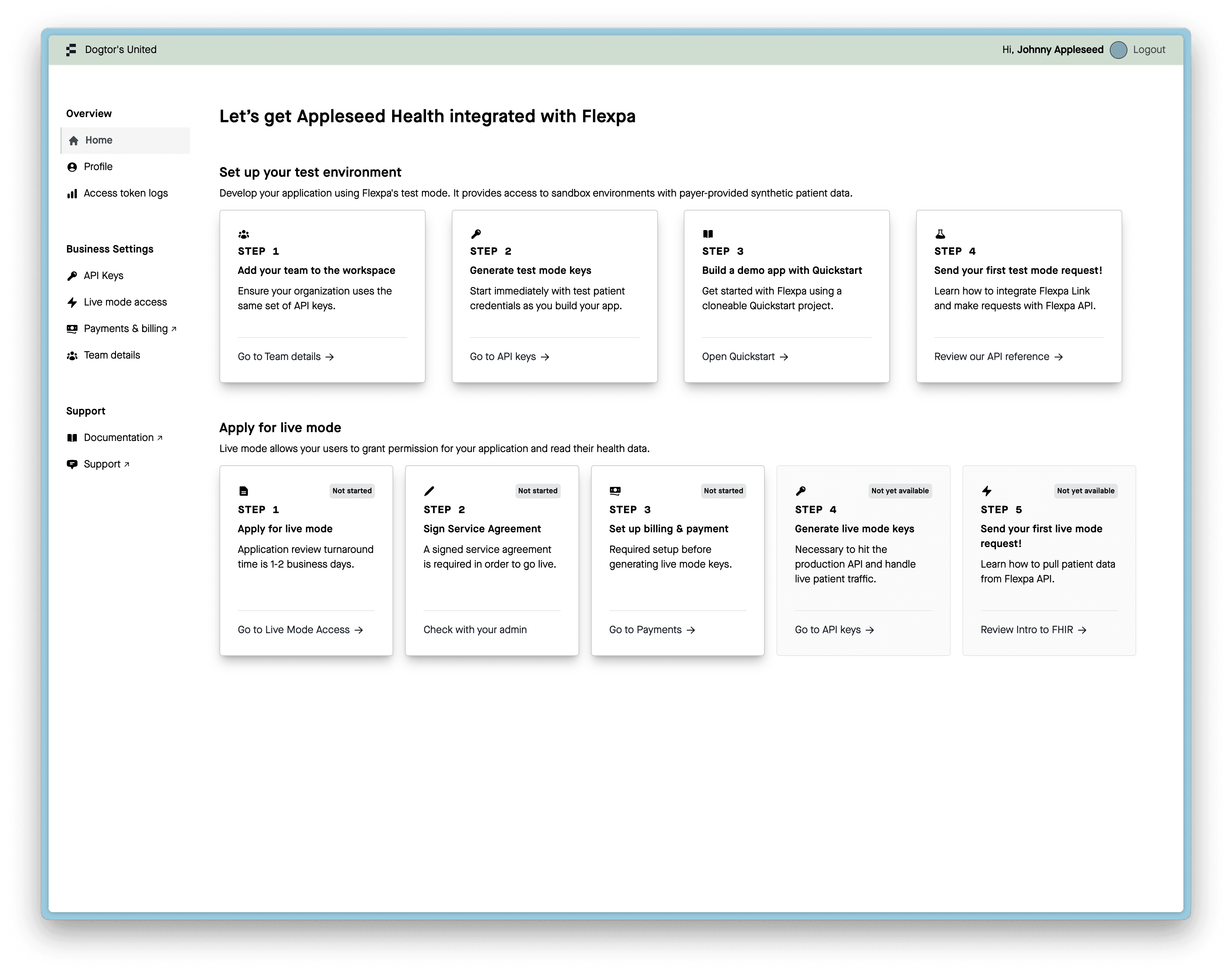Click the Flexpa logo icon in header
Screen dimensions: 1232x974
[x=71, y=50]
